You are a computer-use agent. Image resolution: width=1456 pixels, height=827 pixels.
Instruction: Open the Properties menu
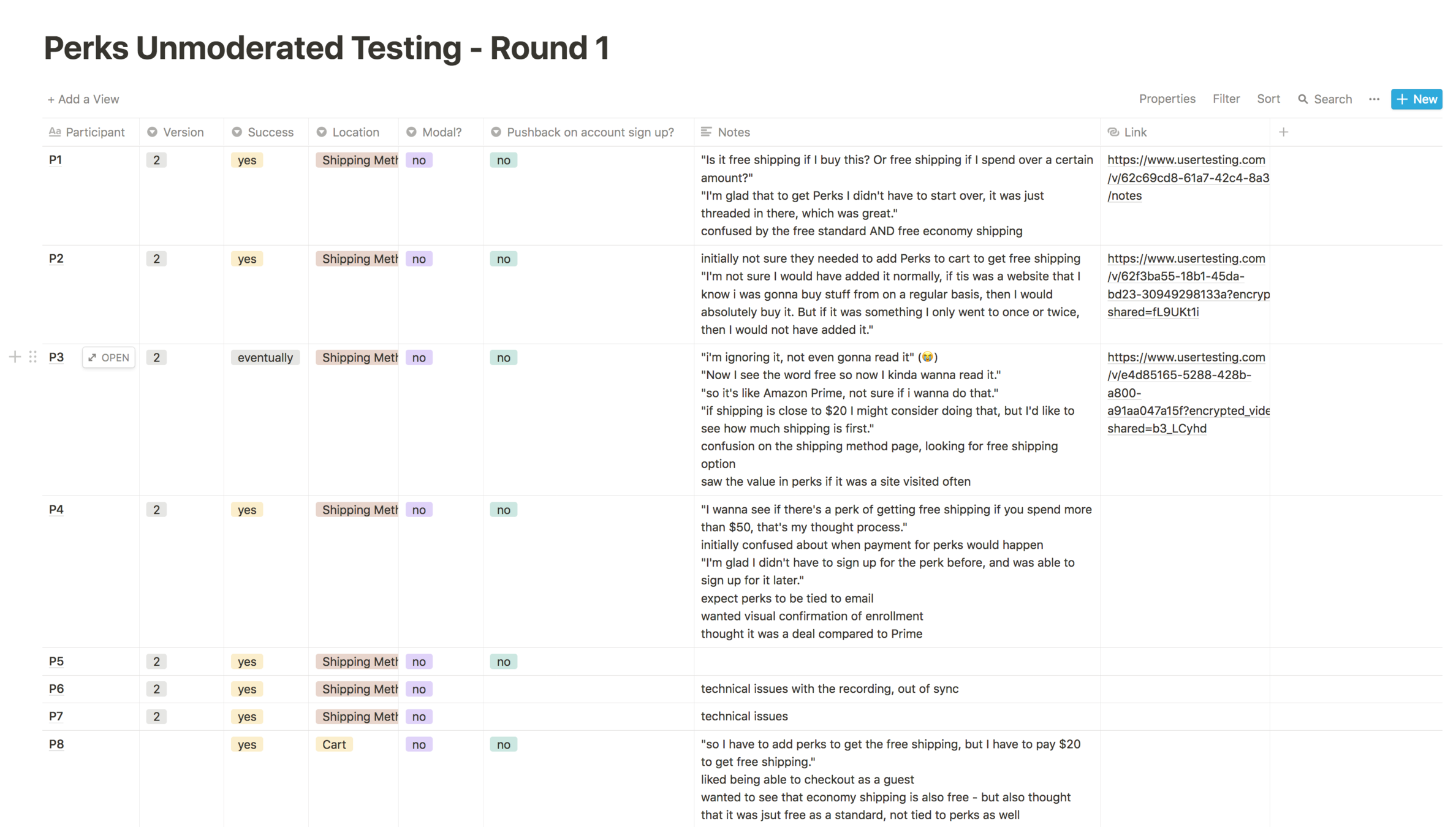tap(1167, 99)
